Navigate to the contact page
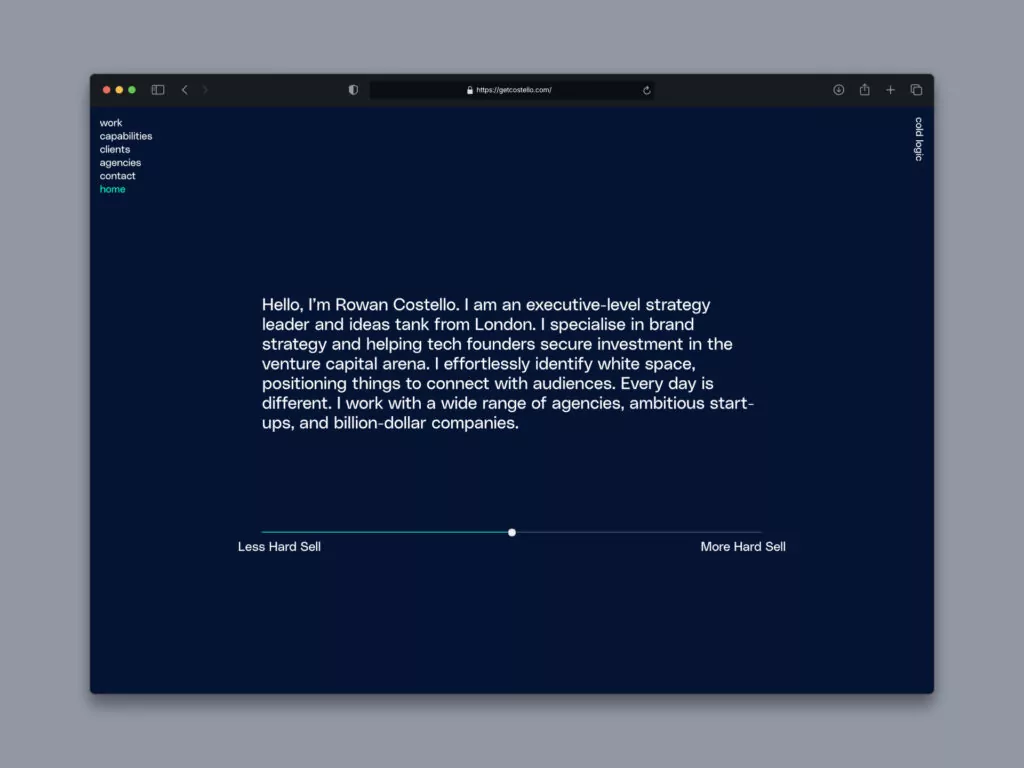This screenshot has height=768, width=1024. [117, 176]
